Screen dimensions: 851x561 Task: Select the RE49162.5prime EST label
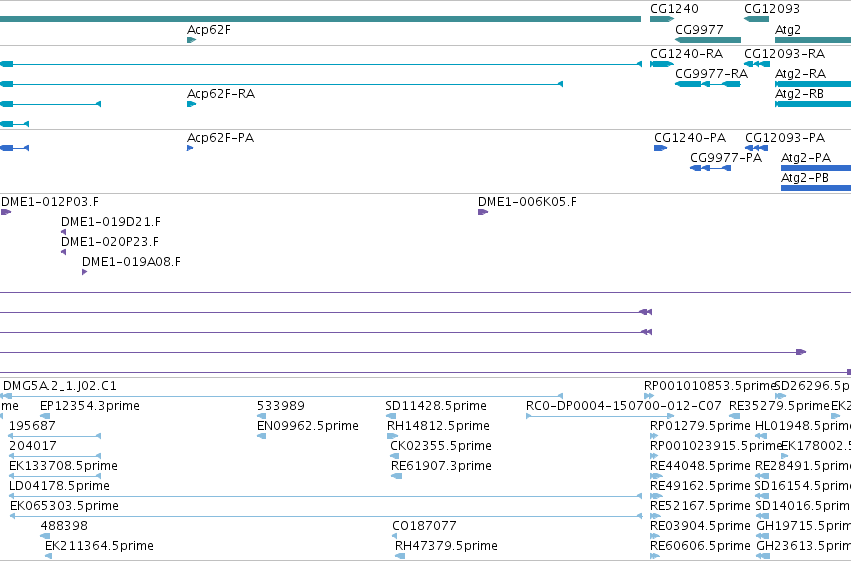point(700,486)
